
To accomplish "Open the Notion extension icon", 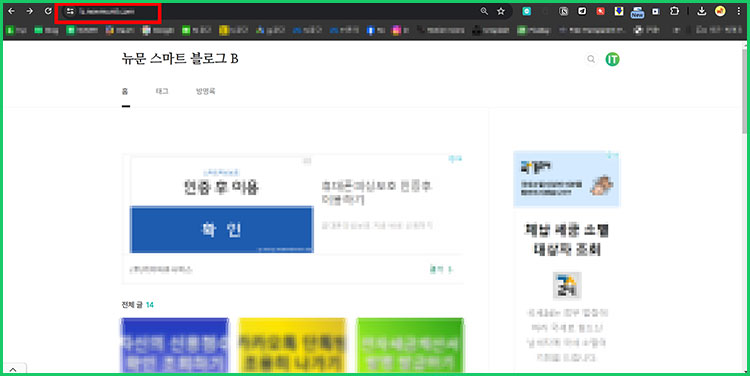I will coord(564,11).
